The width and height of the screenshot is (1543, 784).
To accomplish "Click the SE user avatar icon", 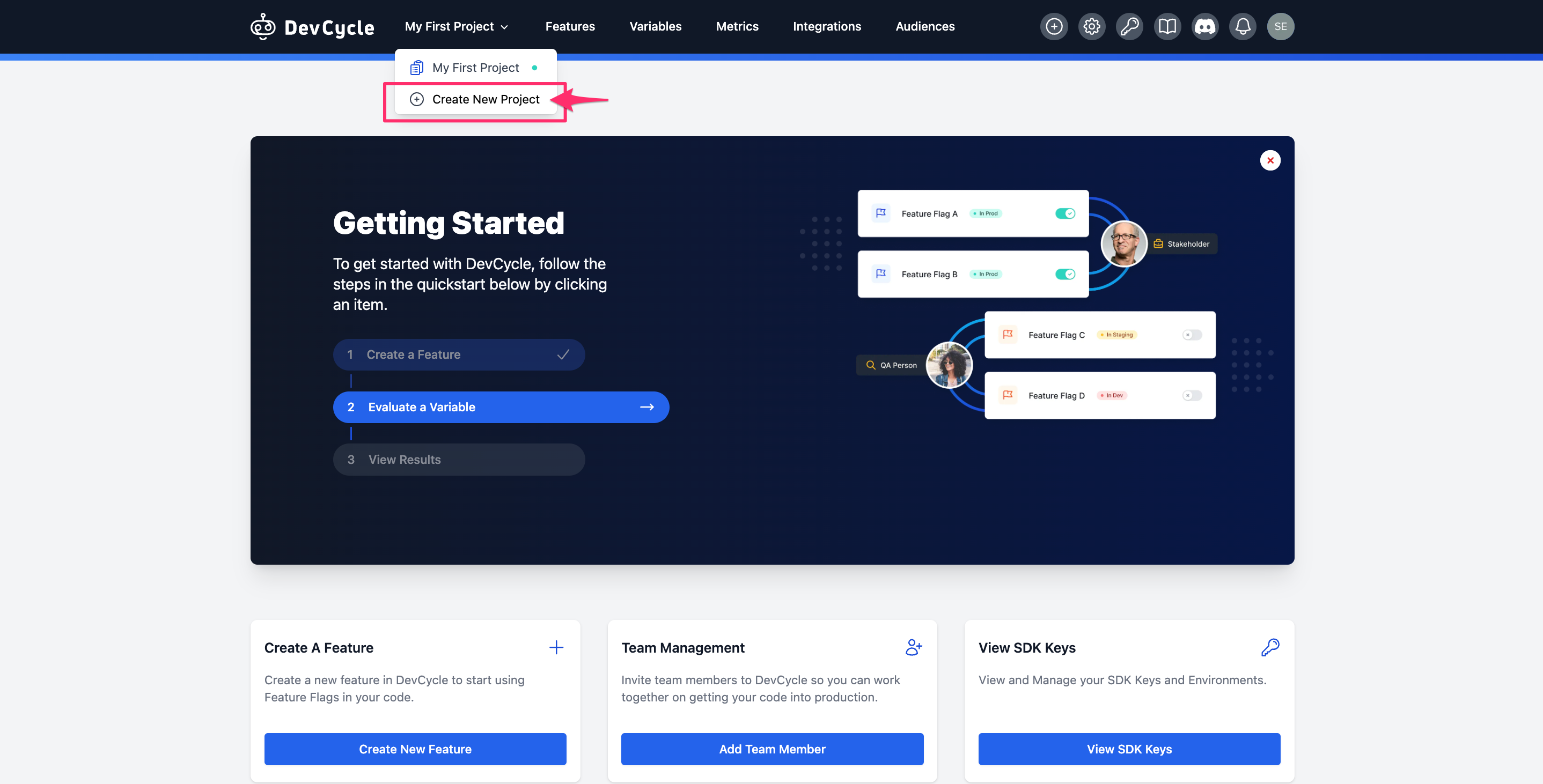I will click(1280, 27).
